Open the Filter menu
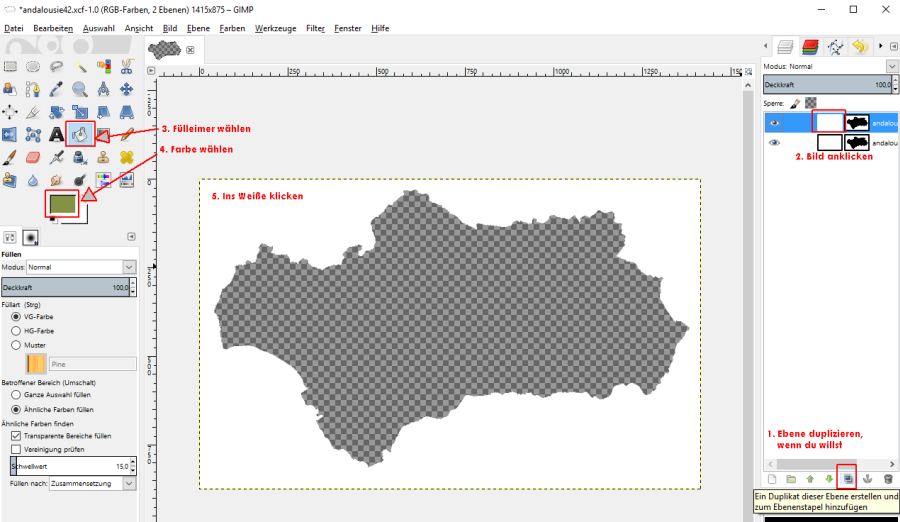This screenshot has height=522, width=900. pos(315,28)
